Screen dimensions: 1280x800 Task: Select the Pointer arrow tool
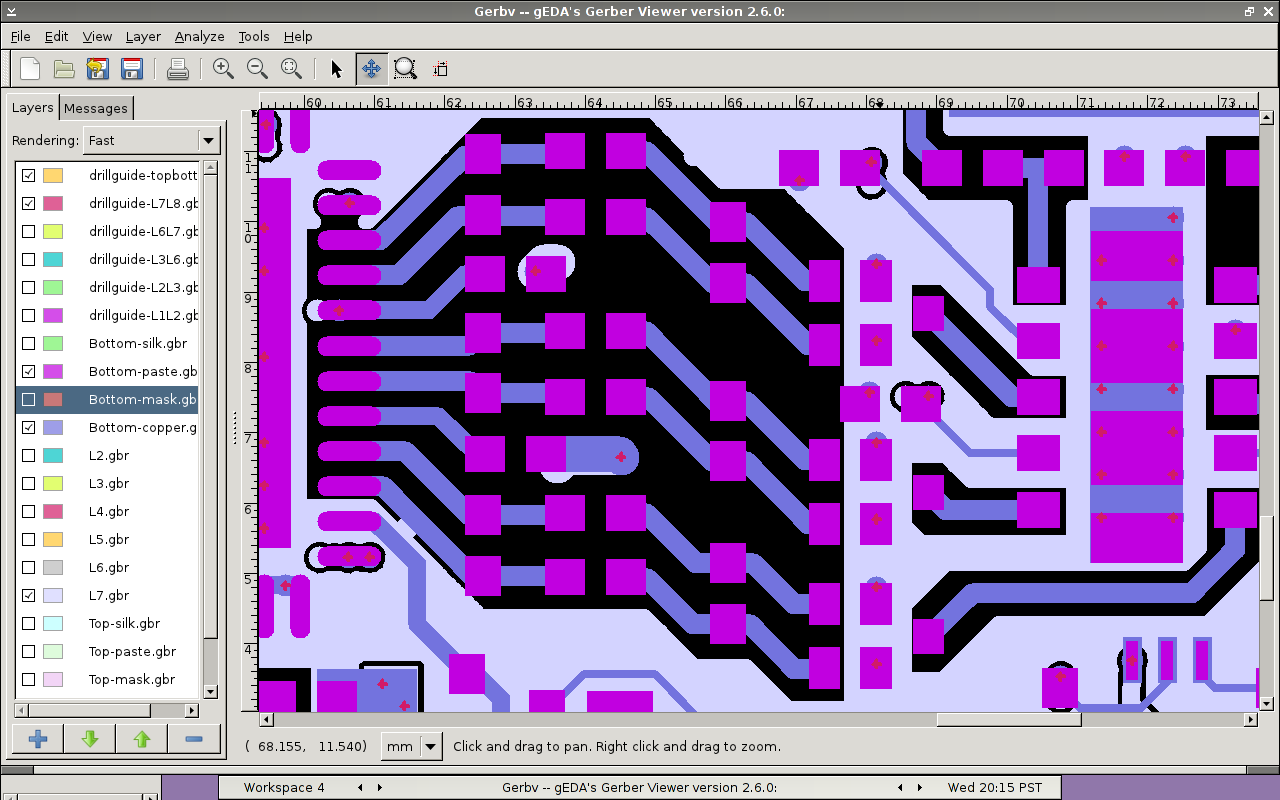(336, 69)
